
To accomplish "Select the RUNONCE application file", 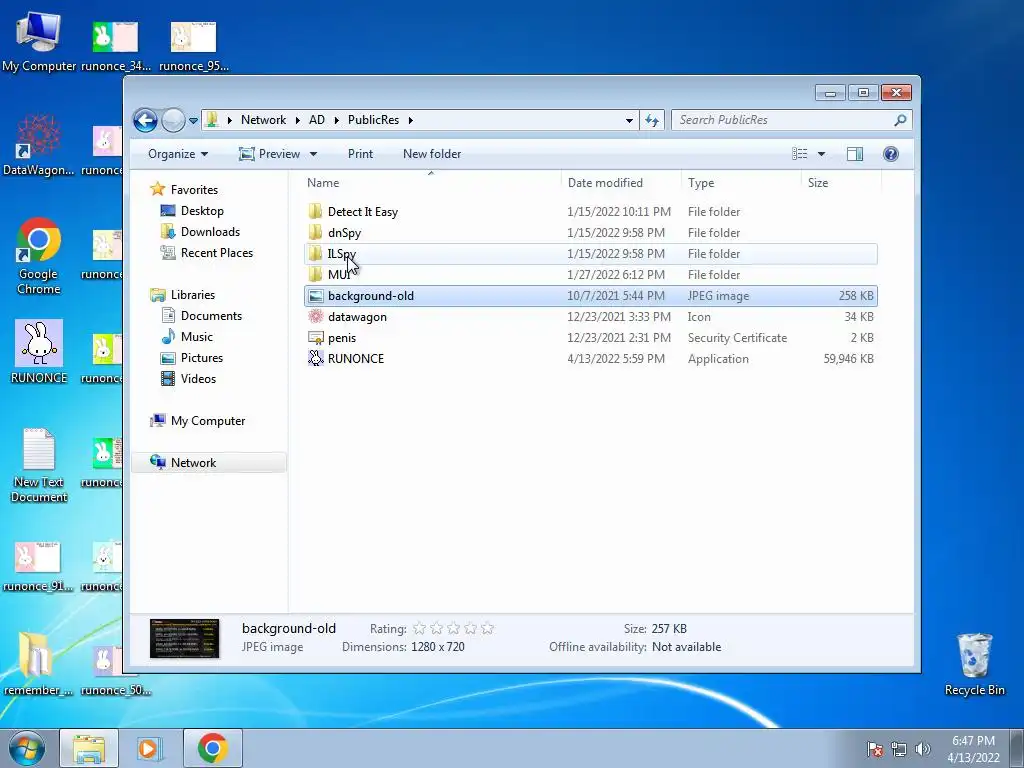I will point(590,359).
